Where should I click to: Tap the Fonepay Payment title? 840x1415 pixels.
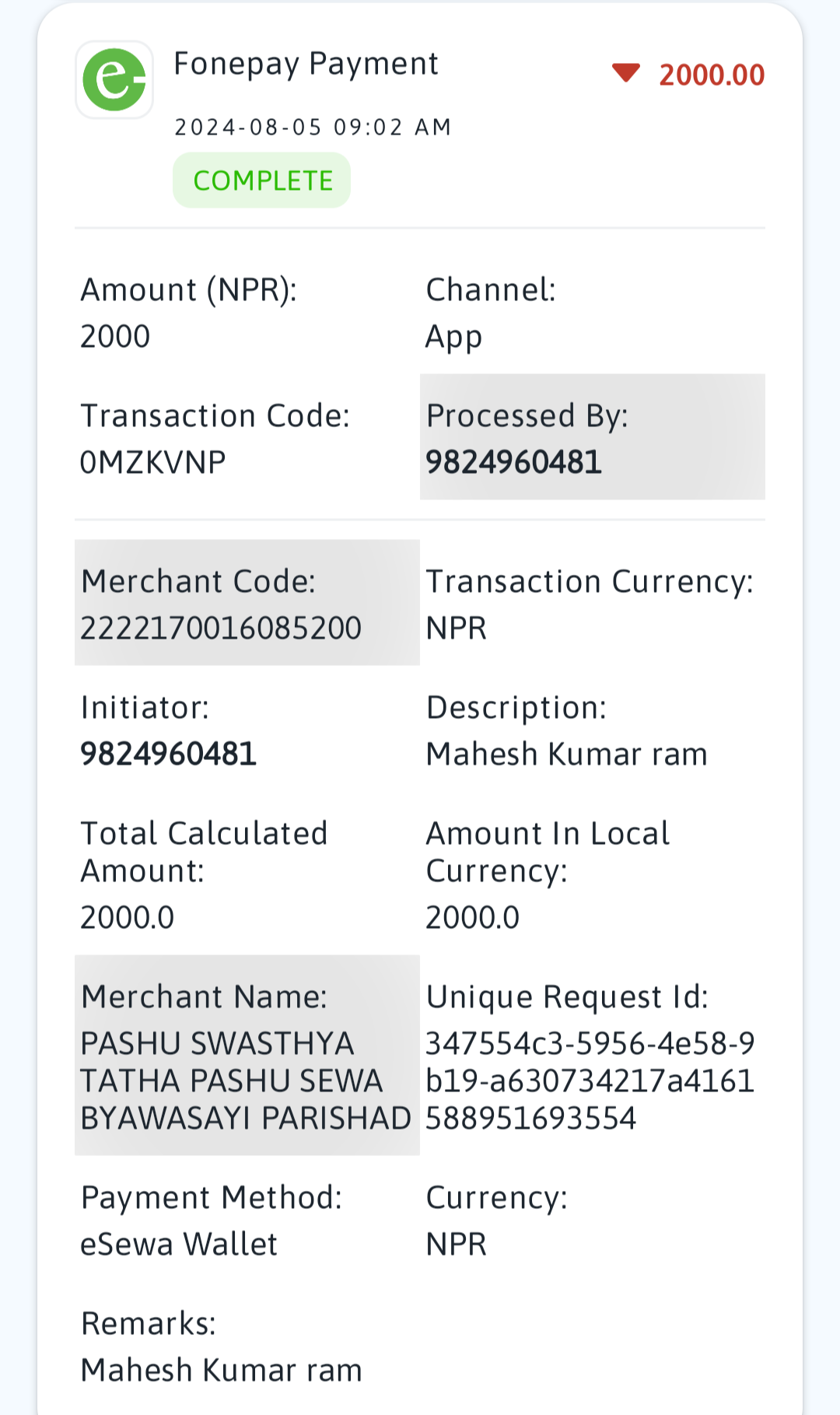306,64
